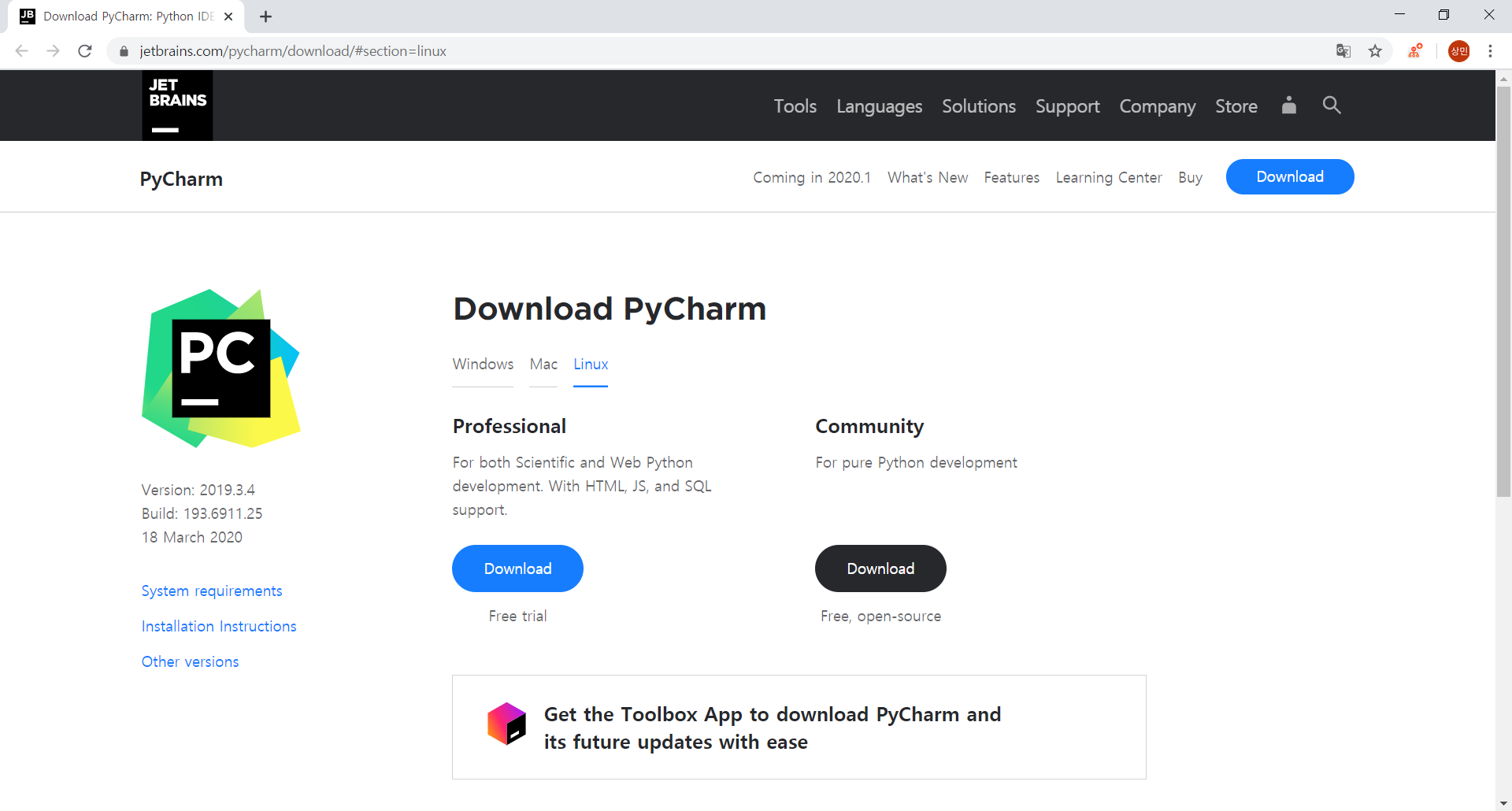Image resolution: width=1512 pixels, height=811 pixels.
Task: Open the Features page
Action: (x=1011, y=178)
